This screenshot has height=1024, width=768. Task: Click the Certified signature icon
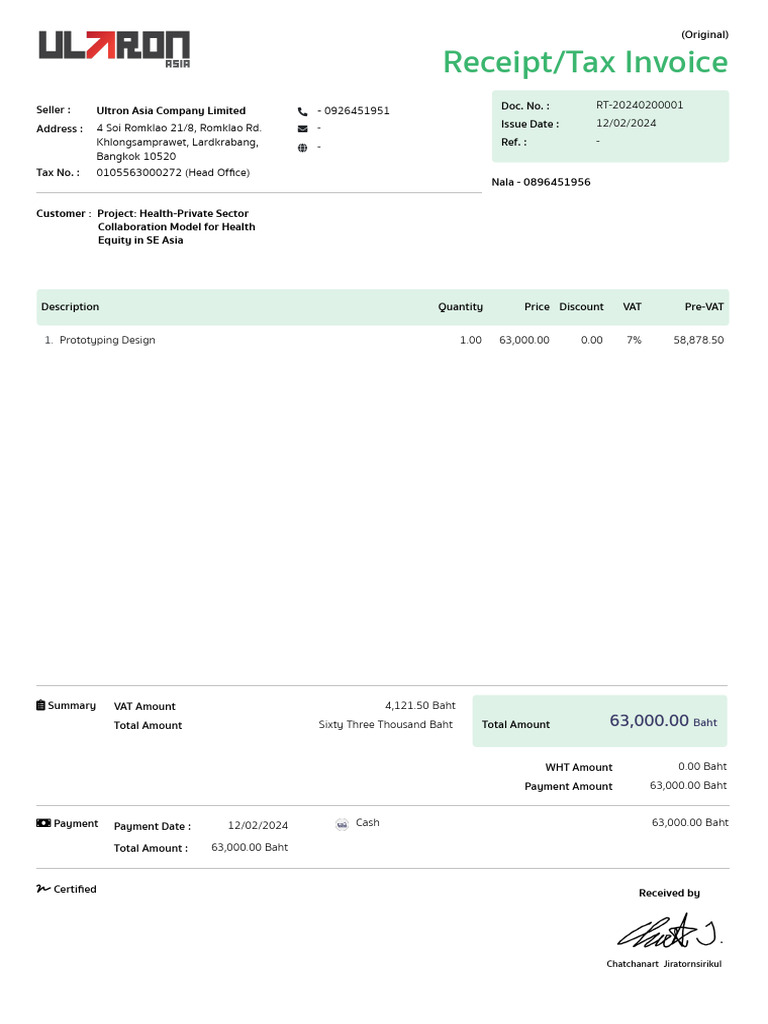43,889
